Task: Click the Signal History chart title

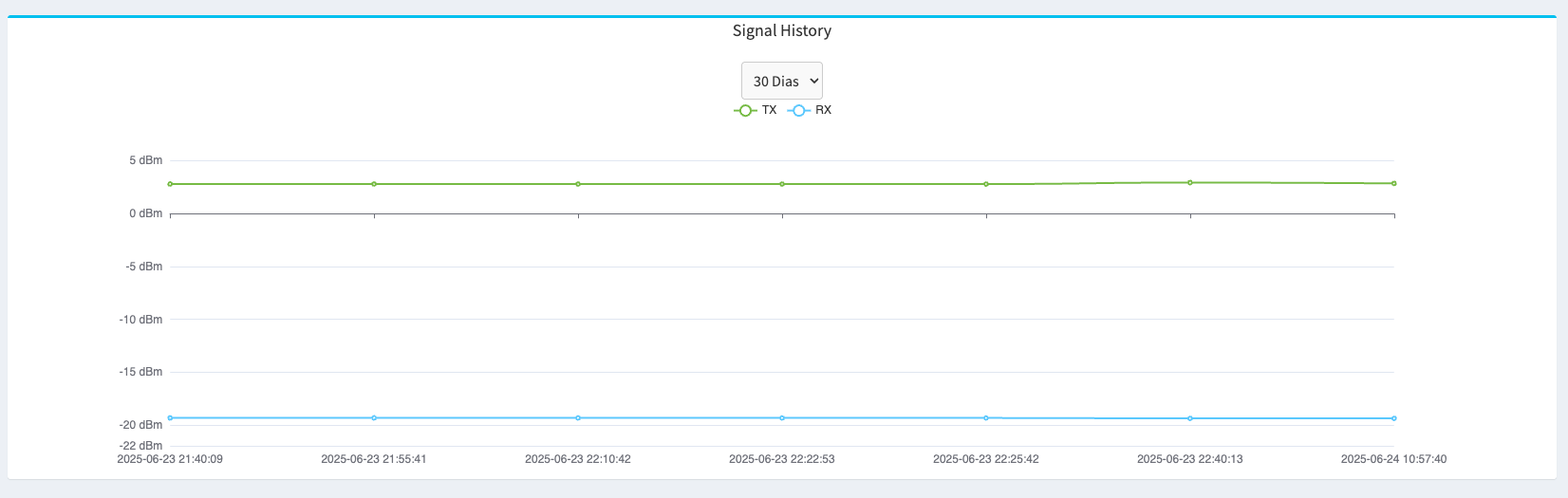Action: pyautogui.click(x=781, y=31)
